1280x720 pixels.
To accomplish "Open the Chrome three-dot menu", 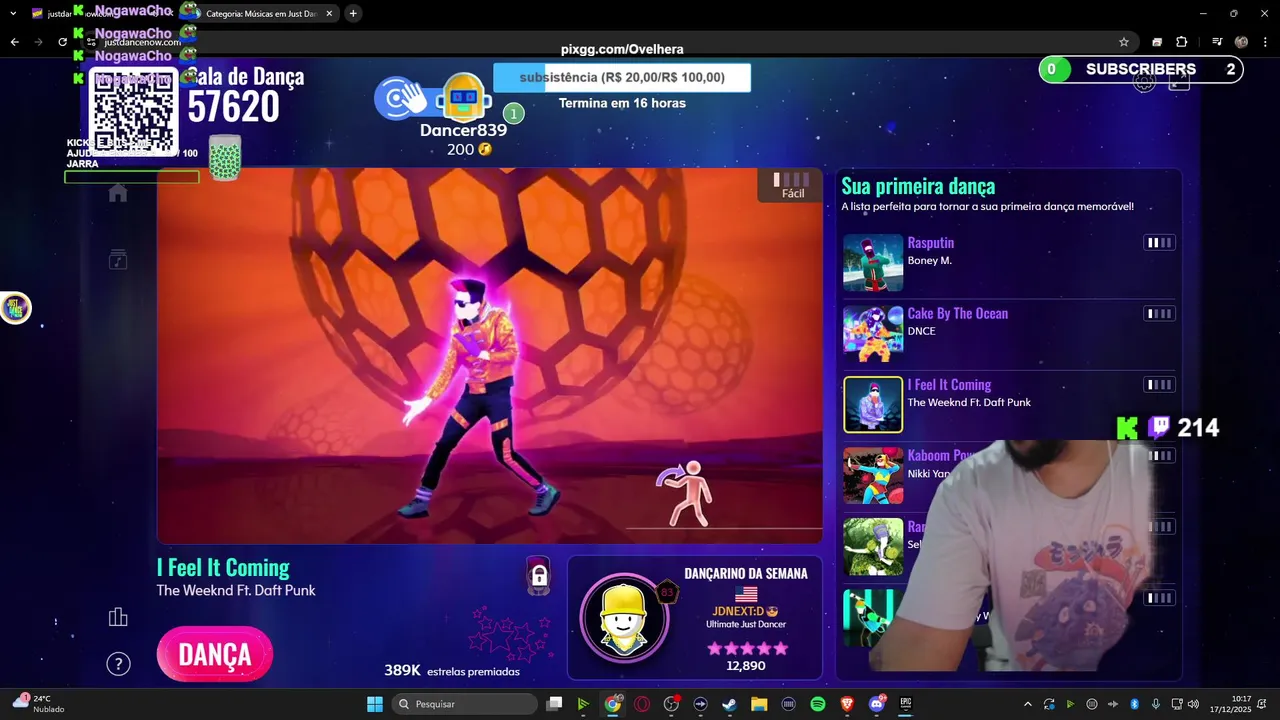I will coord(1266,42).
